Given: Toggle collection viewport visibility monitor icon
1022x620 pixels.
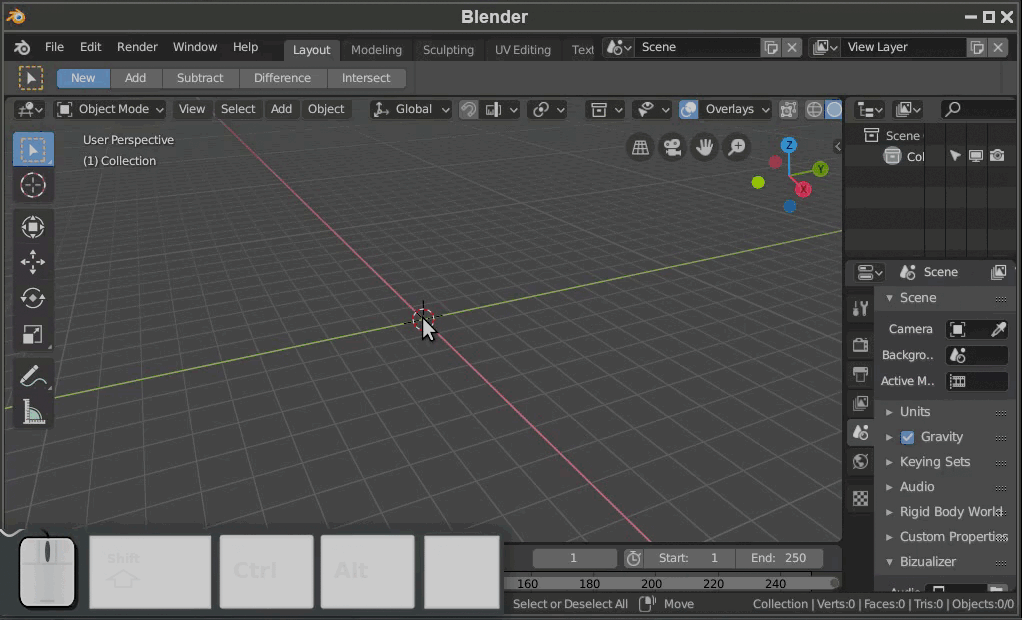Looking at the screenshot, I should point(976,156).
